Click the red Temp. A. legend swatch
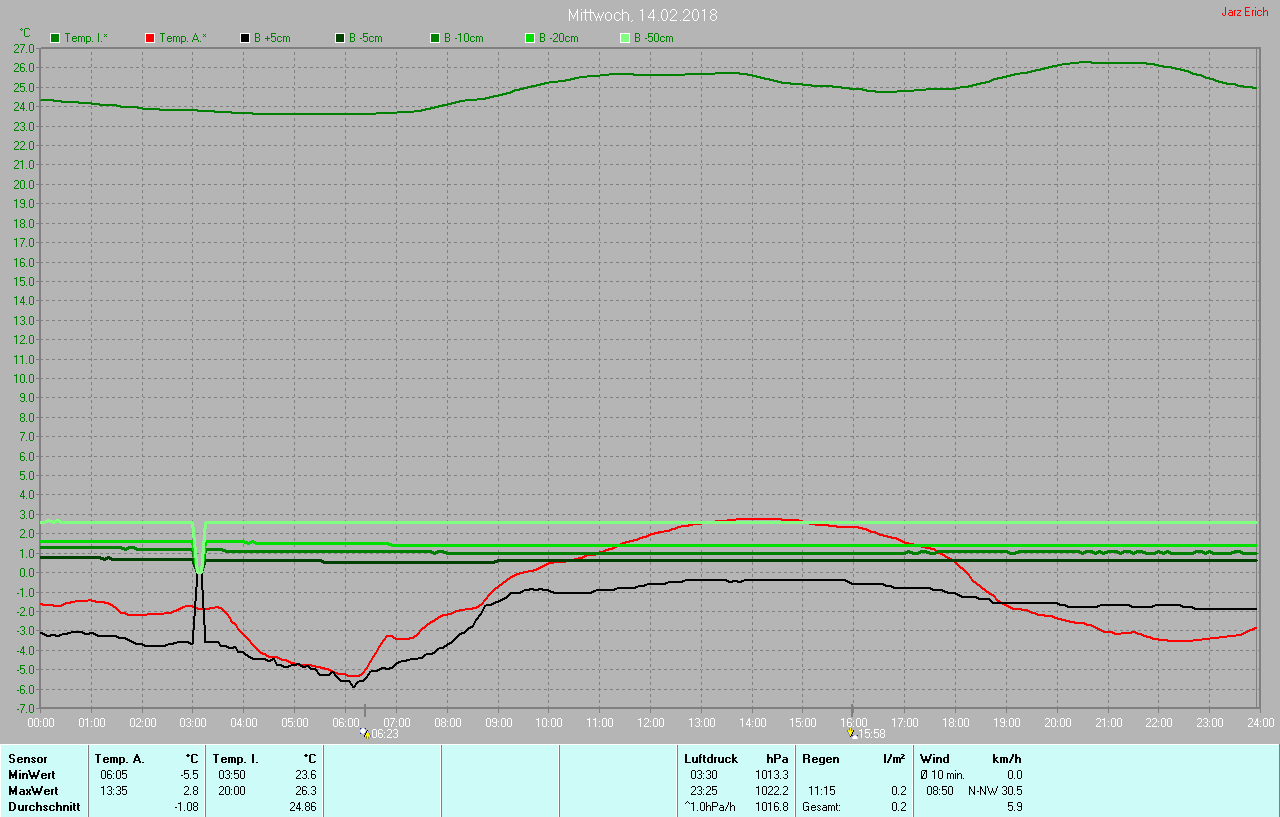This screenshot has height=817, width=1280. point(150,38)
